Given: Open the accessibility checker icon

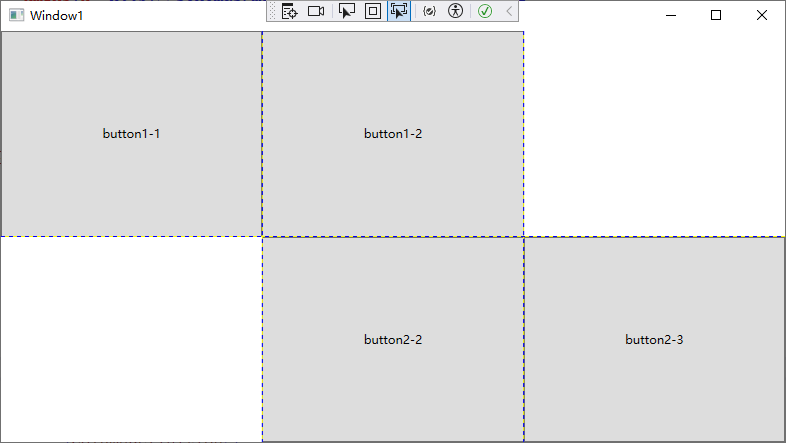Looking at the screenshot, I should [456, 11].
